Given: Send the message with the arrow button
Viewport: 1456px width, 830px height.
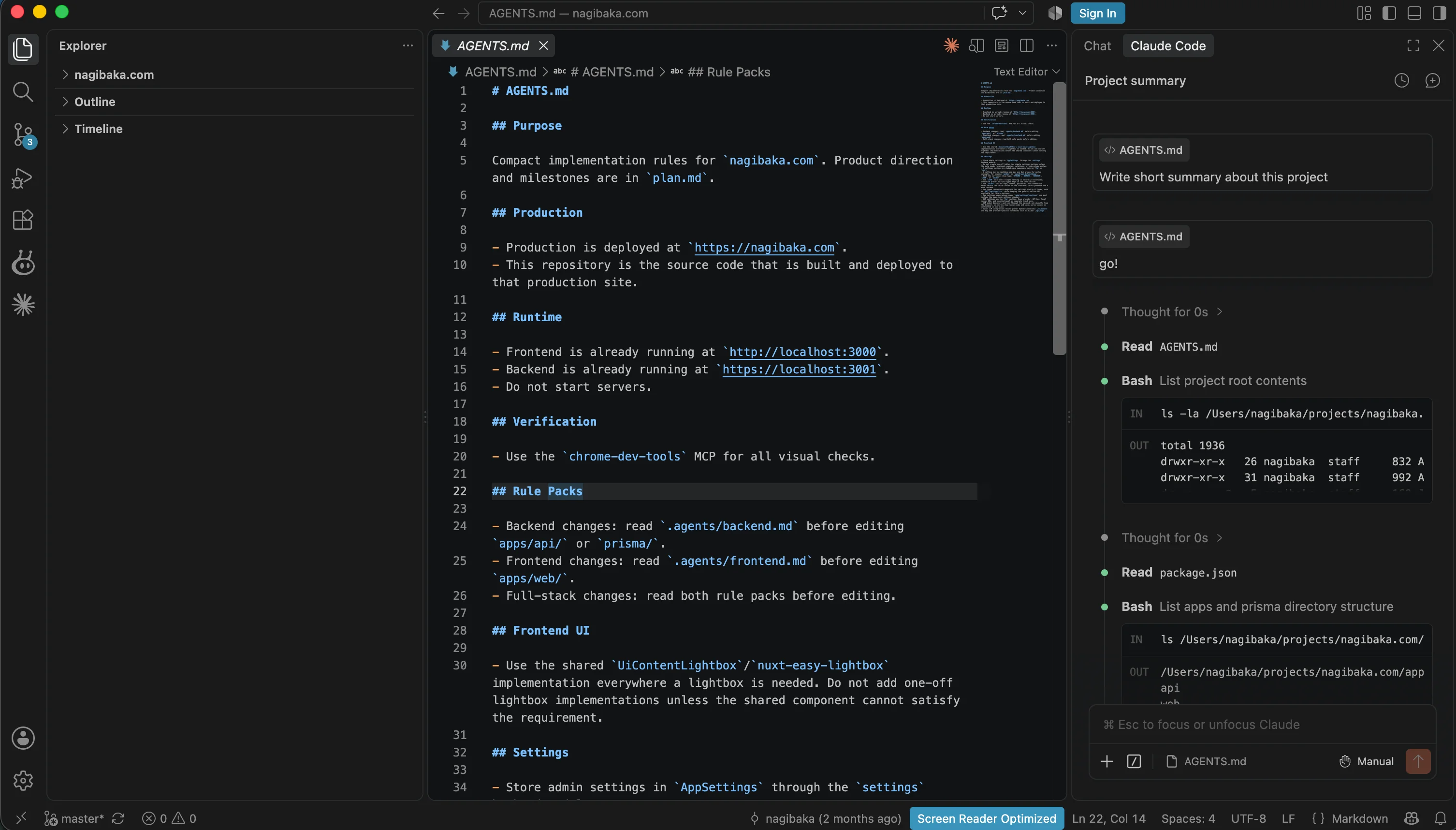Looking at the screenshot, I should click(1418, 762).
